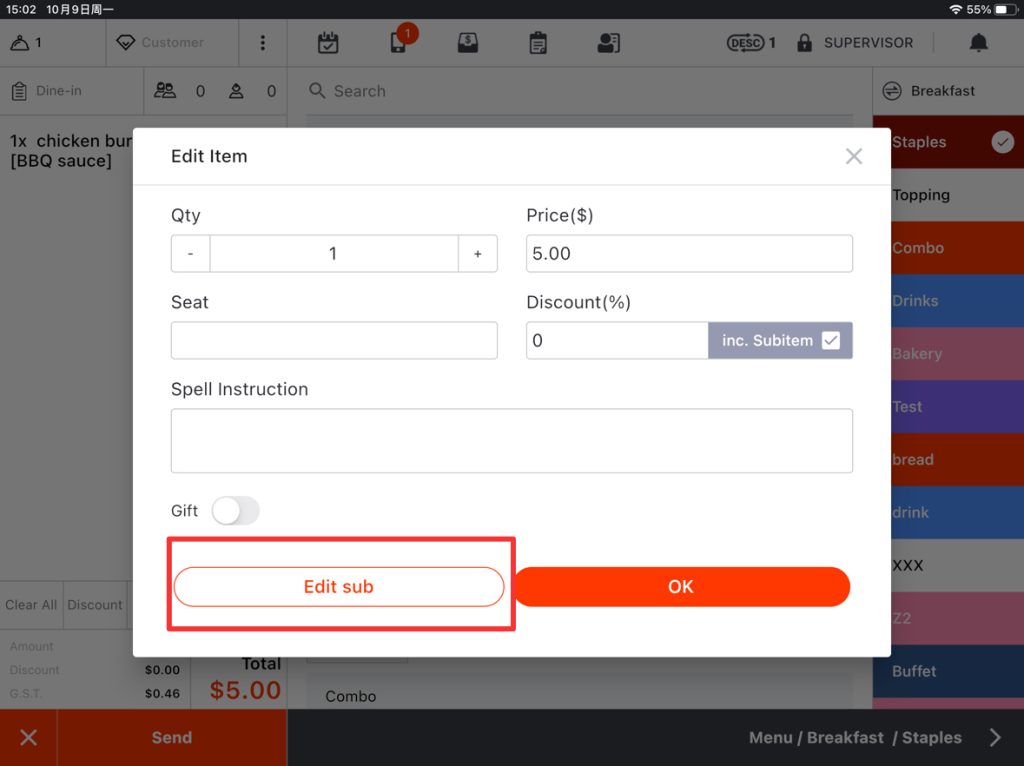The image size is (1024, 766).
Task: Uncheck the inc. Subitem checkbox
Action: point(831,341)
